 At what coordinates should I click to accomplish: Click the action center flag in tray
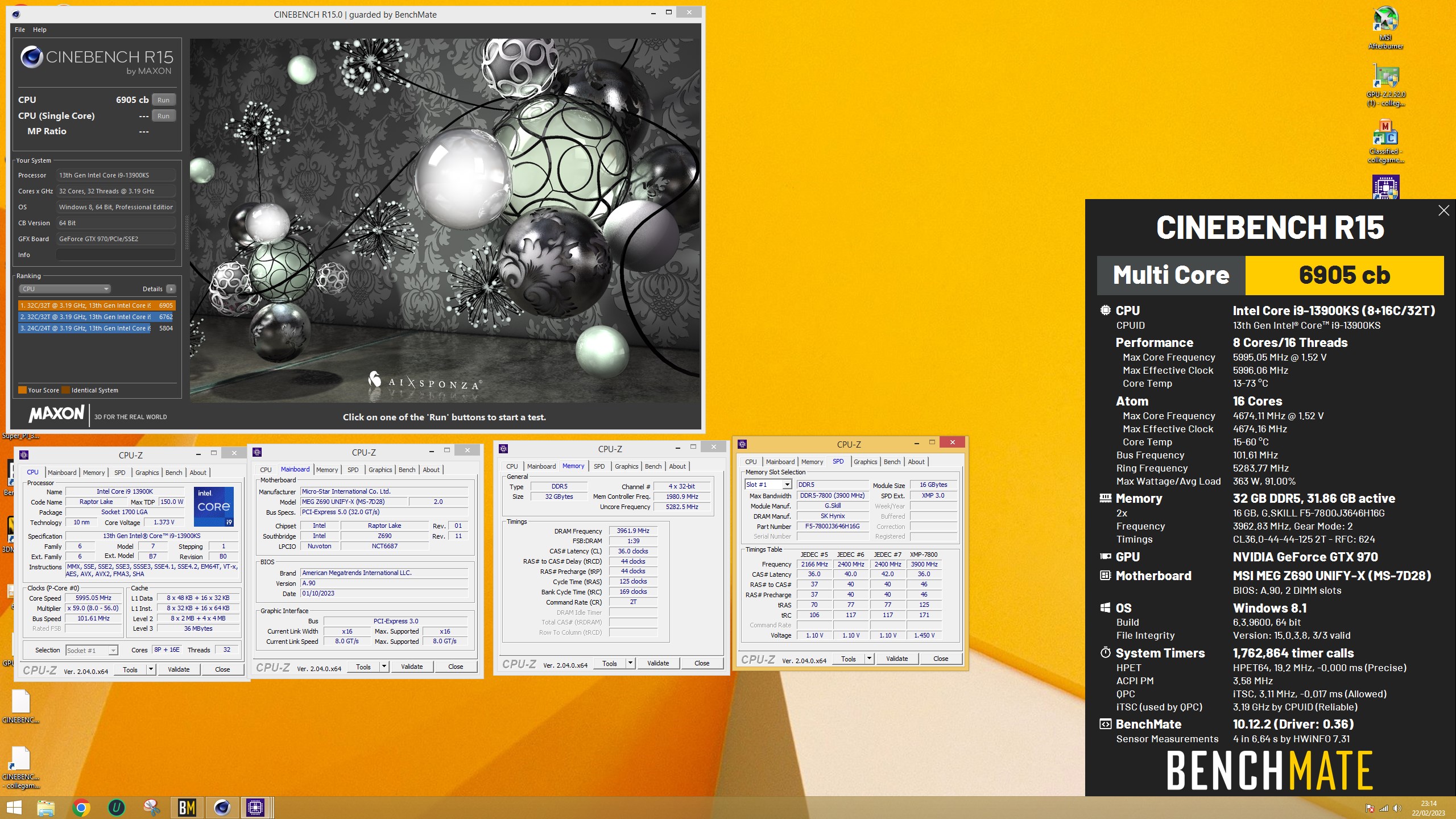(1370, 808)
